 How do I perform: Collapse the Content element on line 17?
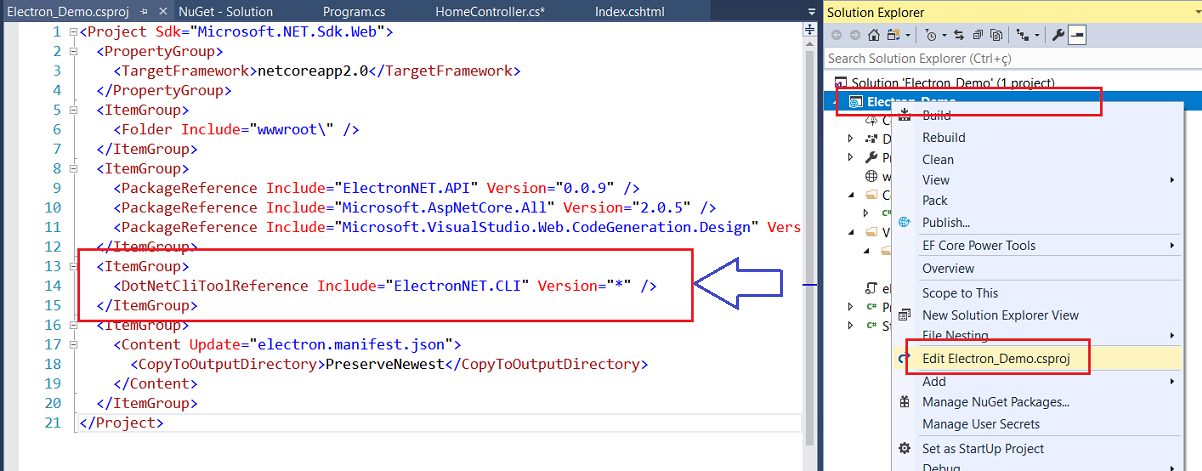coord(72,345)
